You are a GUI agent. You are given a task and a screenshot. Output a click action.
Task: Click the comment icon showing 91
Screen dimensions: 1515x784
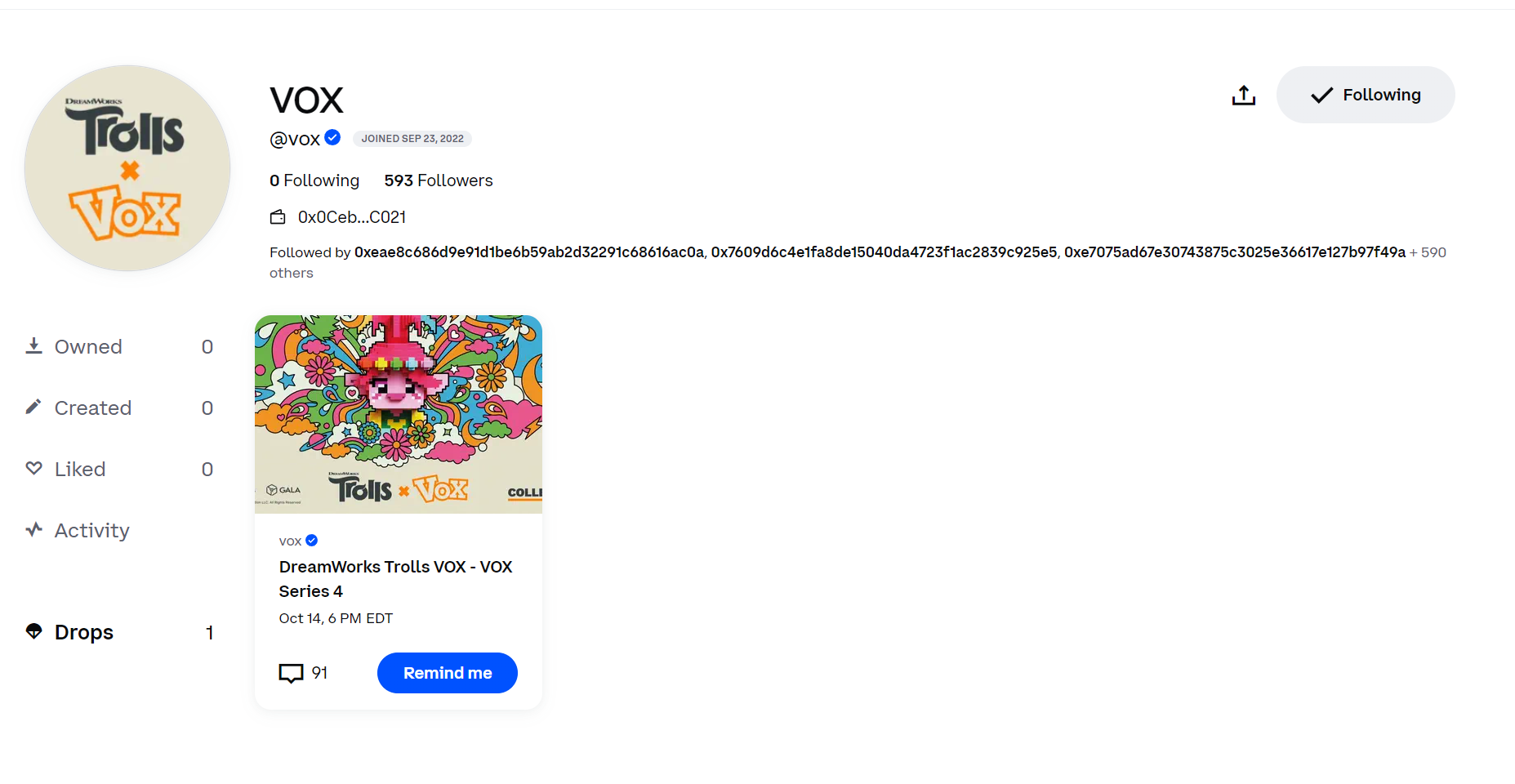[291, 673]
